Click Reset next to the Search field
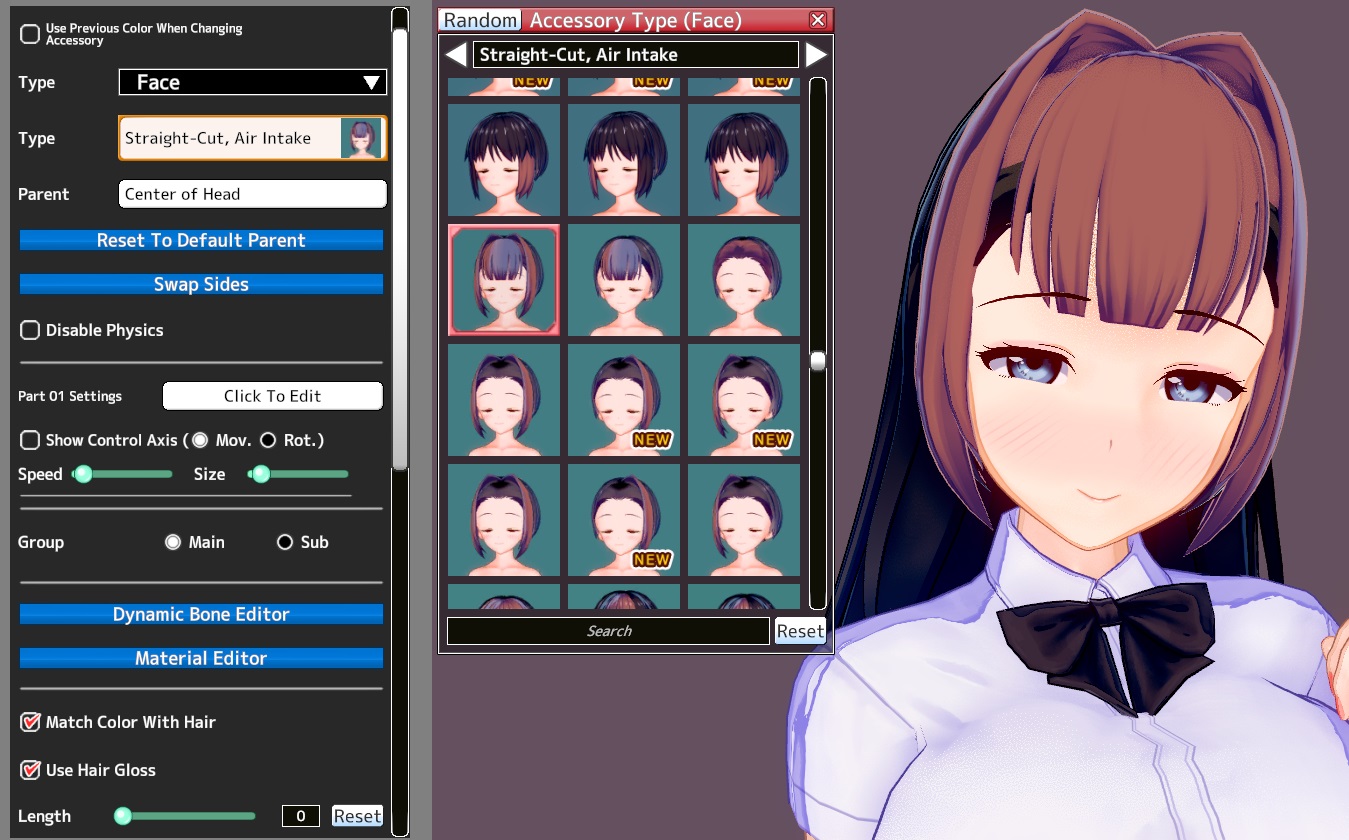 coord(800,631)
